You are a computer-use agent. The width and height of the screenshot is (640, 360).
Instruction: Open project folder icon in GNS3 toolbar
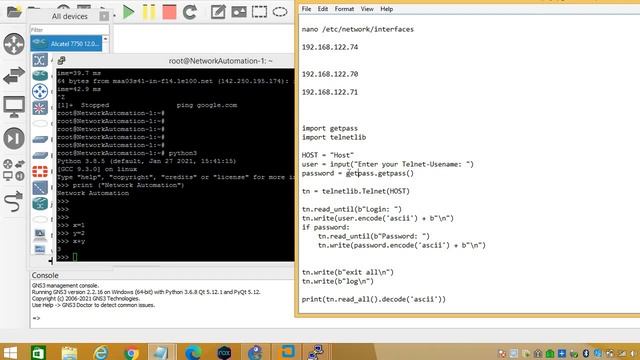(13, 11)
